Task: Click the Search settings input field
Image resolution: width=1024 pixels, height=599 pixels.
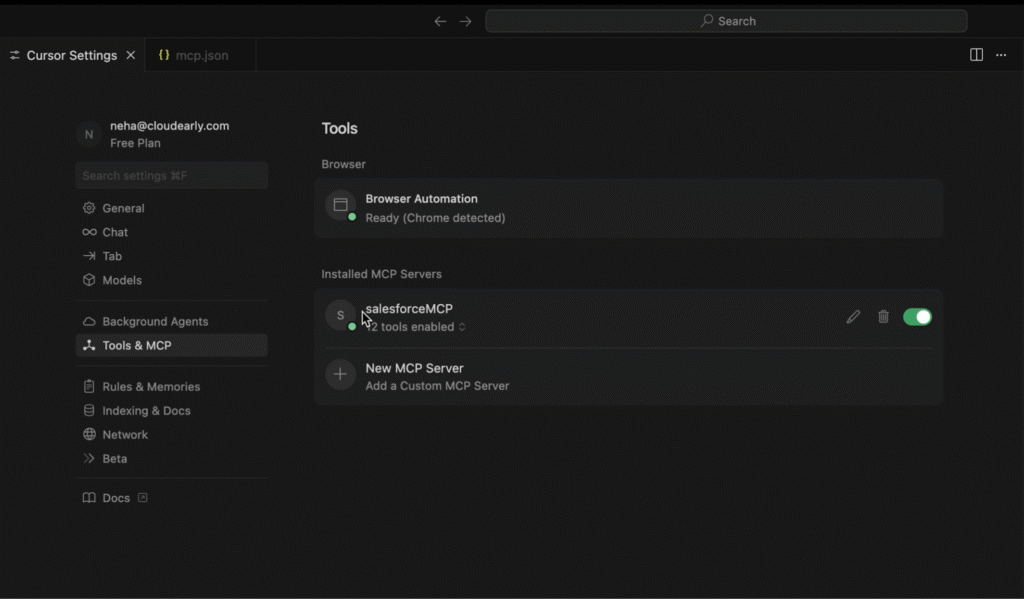Action: point(171,176)
